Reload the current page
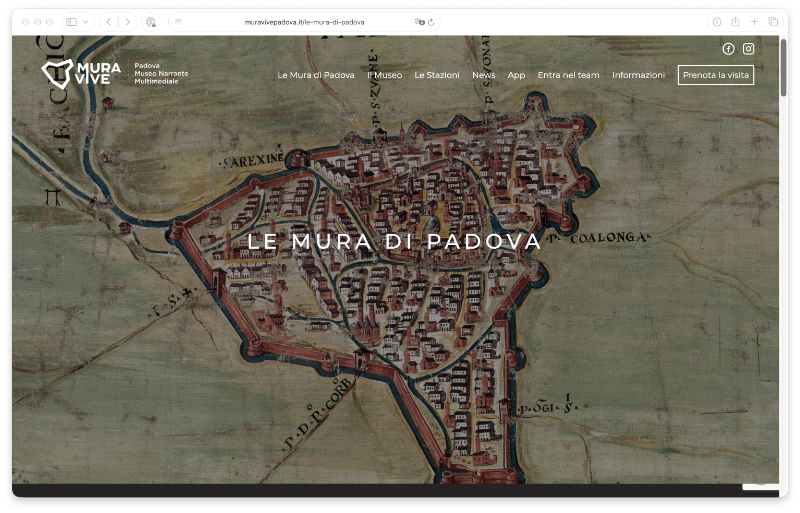 tap(431, 22)
